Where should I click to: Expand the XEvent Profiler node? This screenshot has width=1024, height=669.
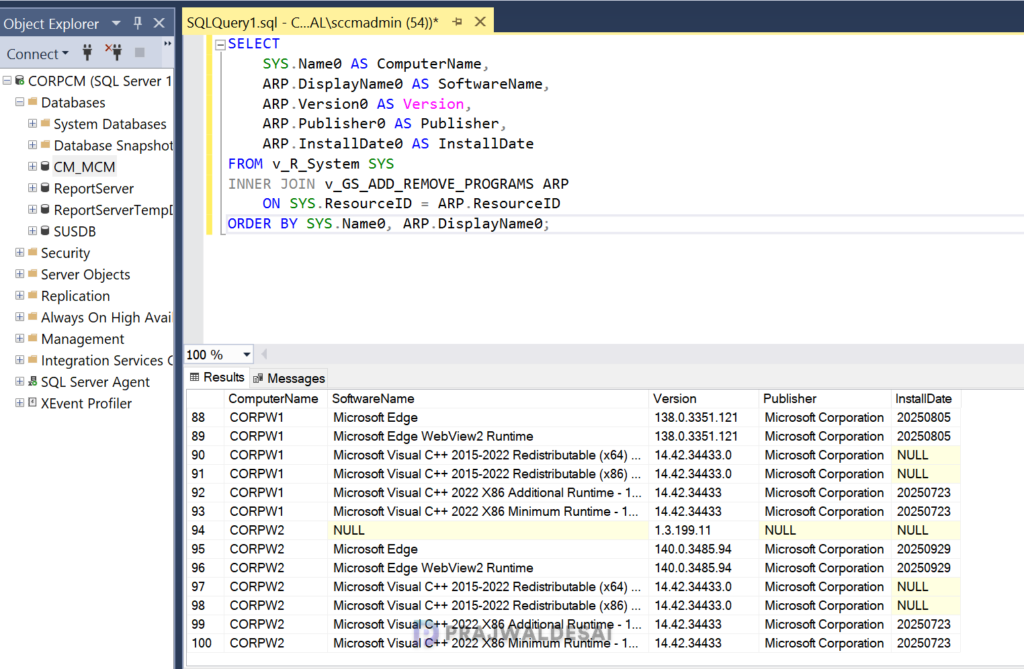(20, 403)
